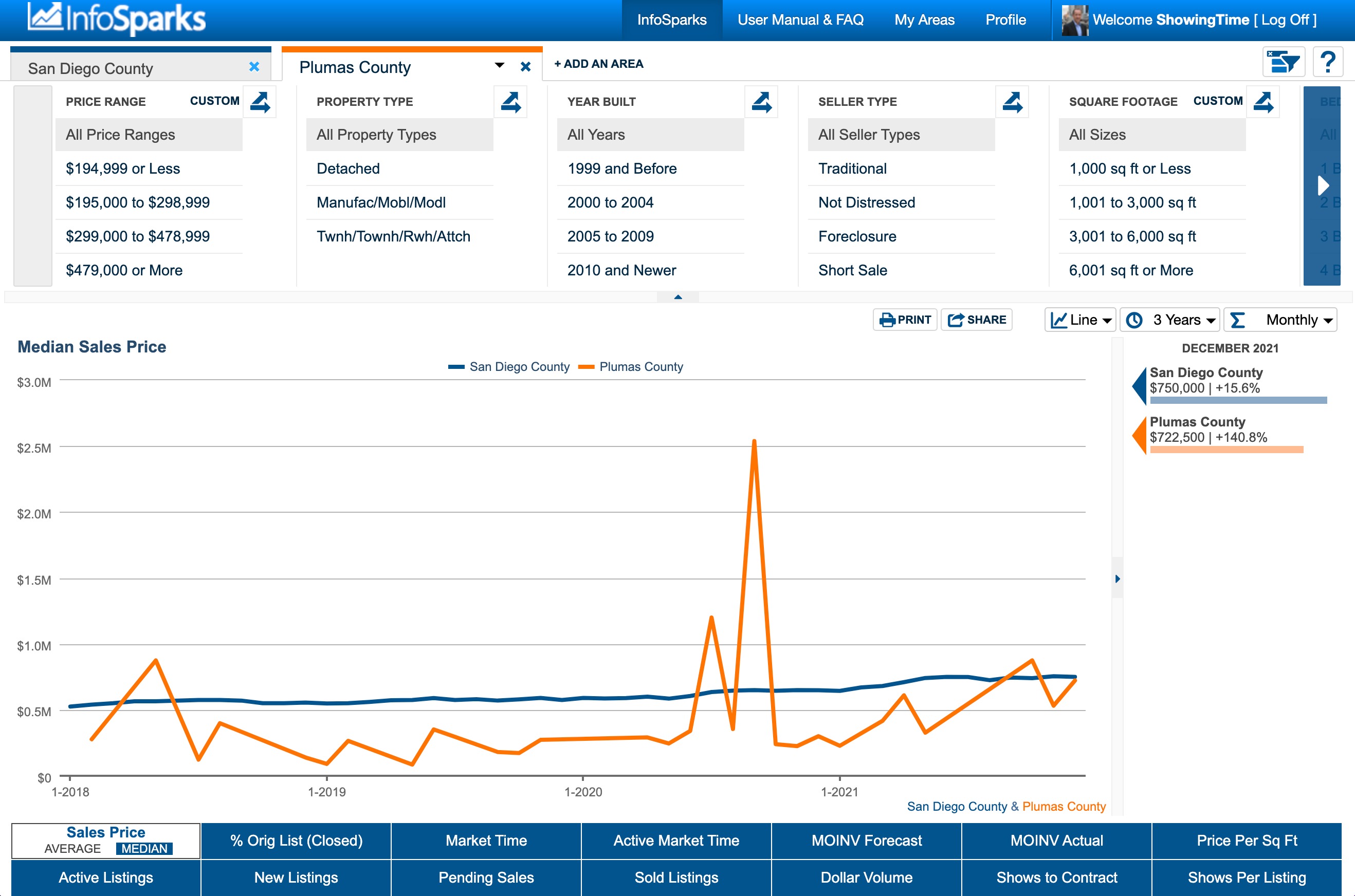1355x896 pixels.
Task: Click the PRINT button
Action: click(x=905, y=320)
